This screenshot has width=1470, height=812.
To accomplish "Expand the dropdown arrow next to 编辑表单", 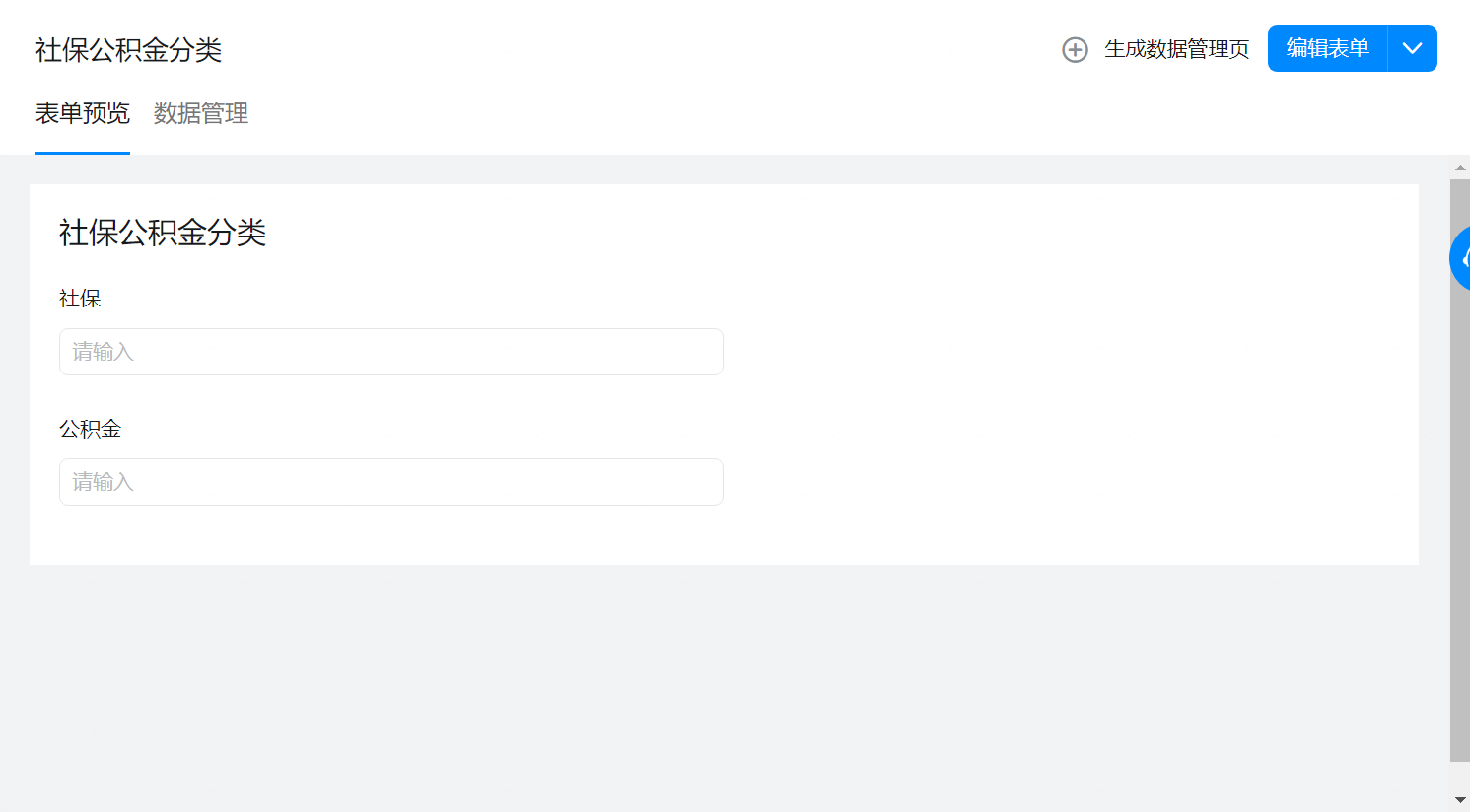I will coord(1412,48).
